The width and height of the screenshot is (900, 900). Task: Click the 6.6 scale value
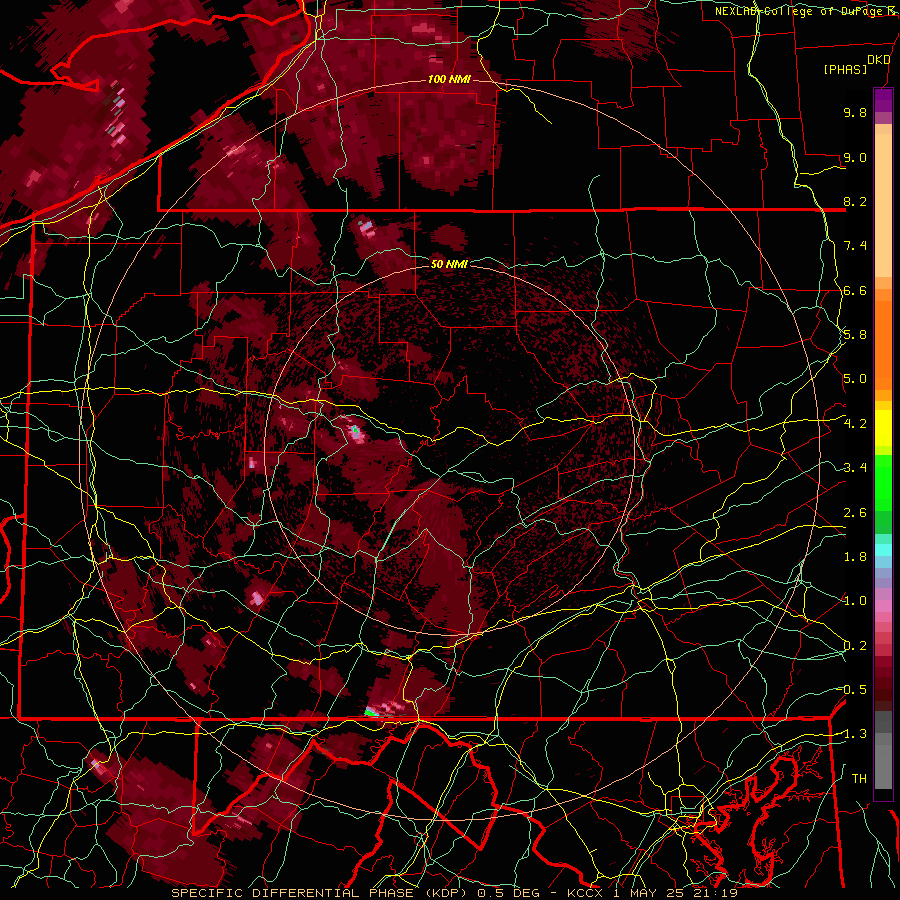click(x=855, y=290)
